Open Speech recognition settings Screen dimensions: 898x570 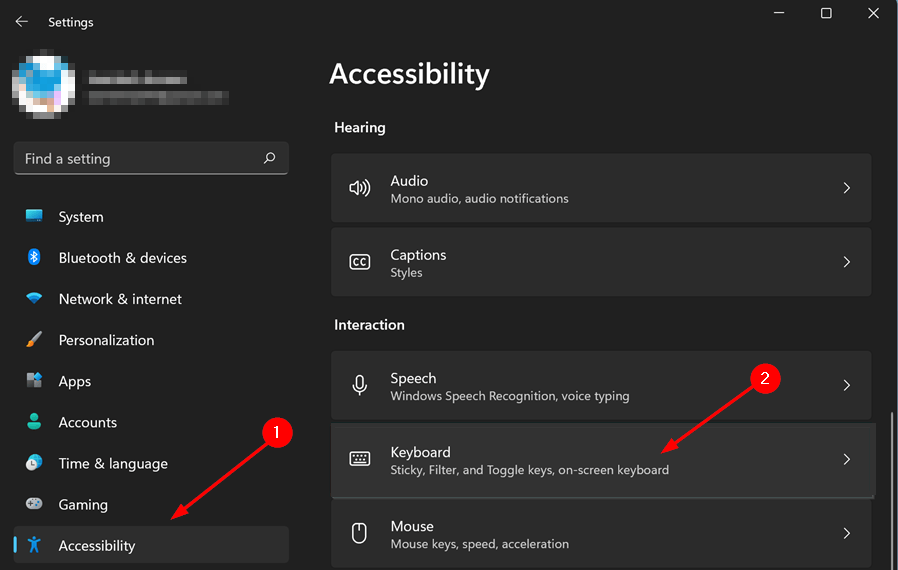coord(601,385)
